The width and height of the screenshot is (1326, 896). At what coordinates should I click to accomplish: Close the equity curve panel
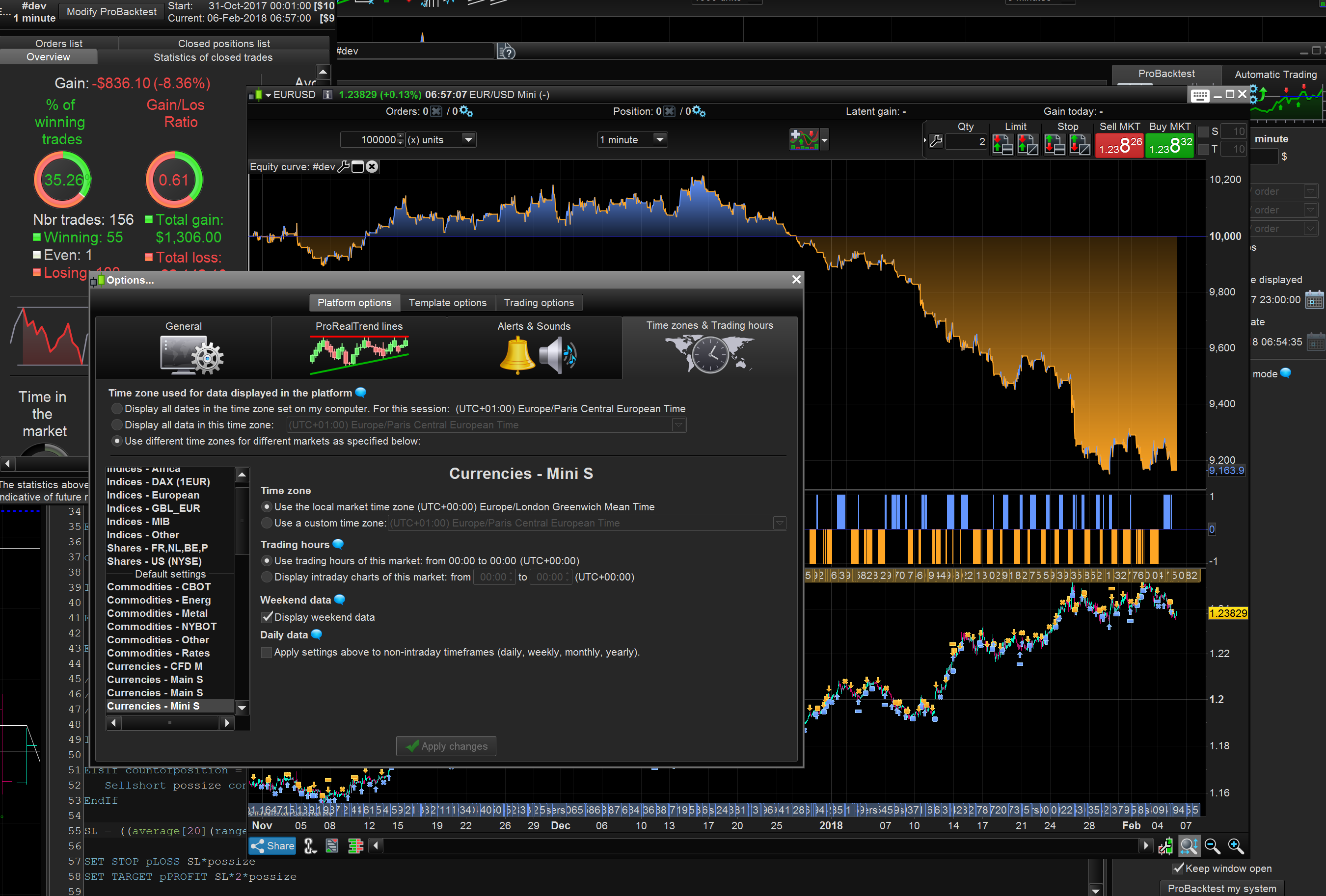tap(372, 166)
